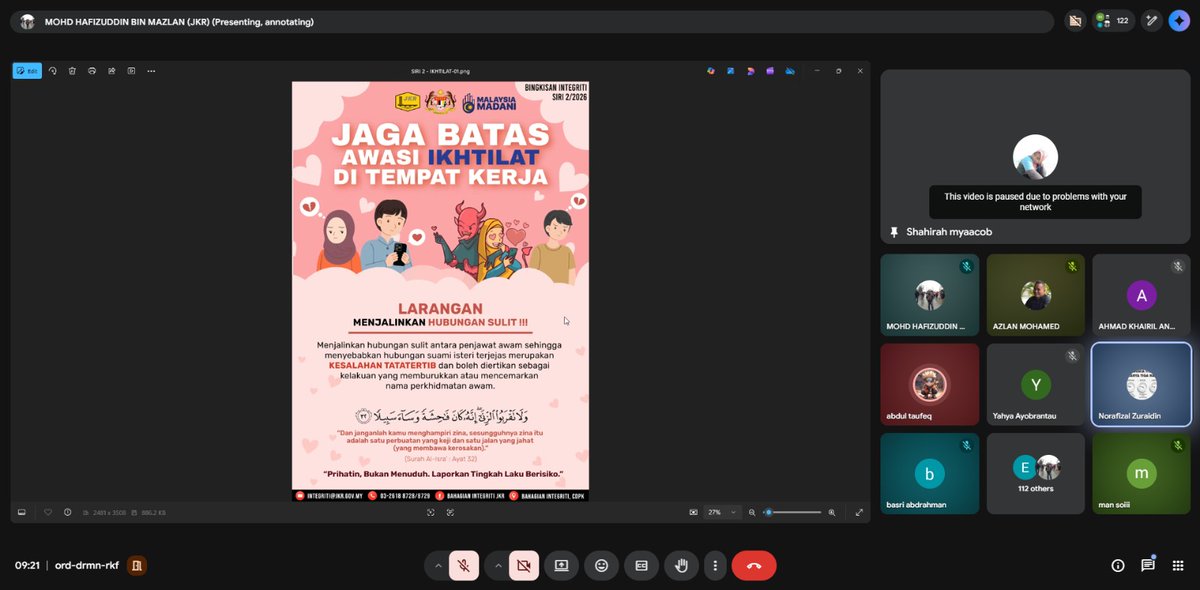Select Shahirah myaacob pinned video tile
The height and width of the screenshot is (590, 1200).
coord(1035,158)
